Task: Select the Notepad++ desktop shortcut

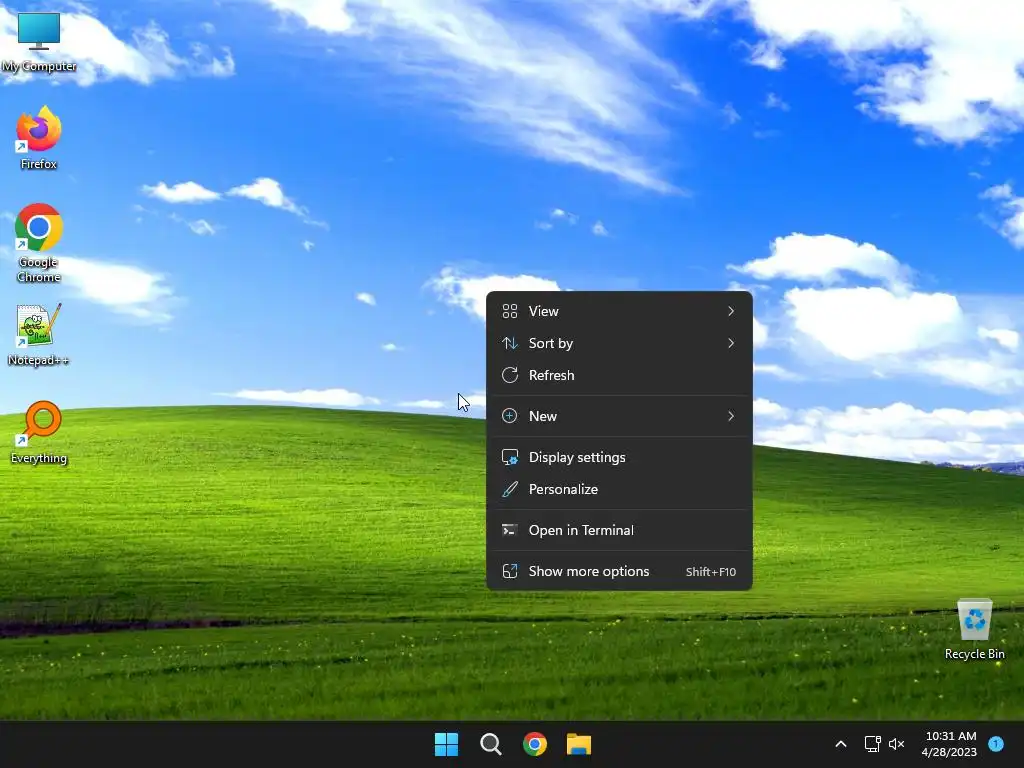Action: pyautogui.click(x=39, y=335)
